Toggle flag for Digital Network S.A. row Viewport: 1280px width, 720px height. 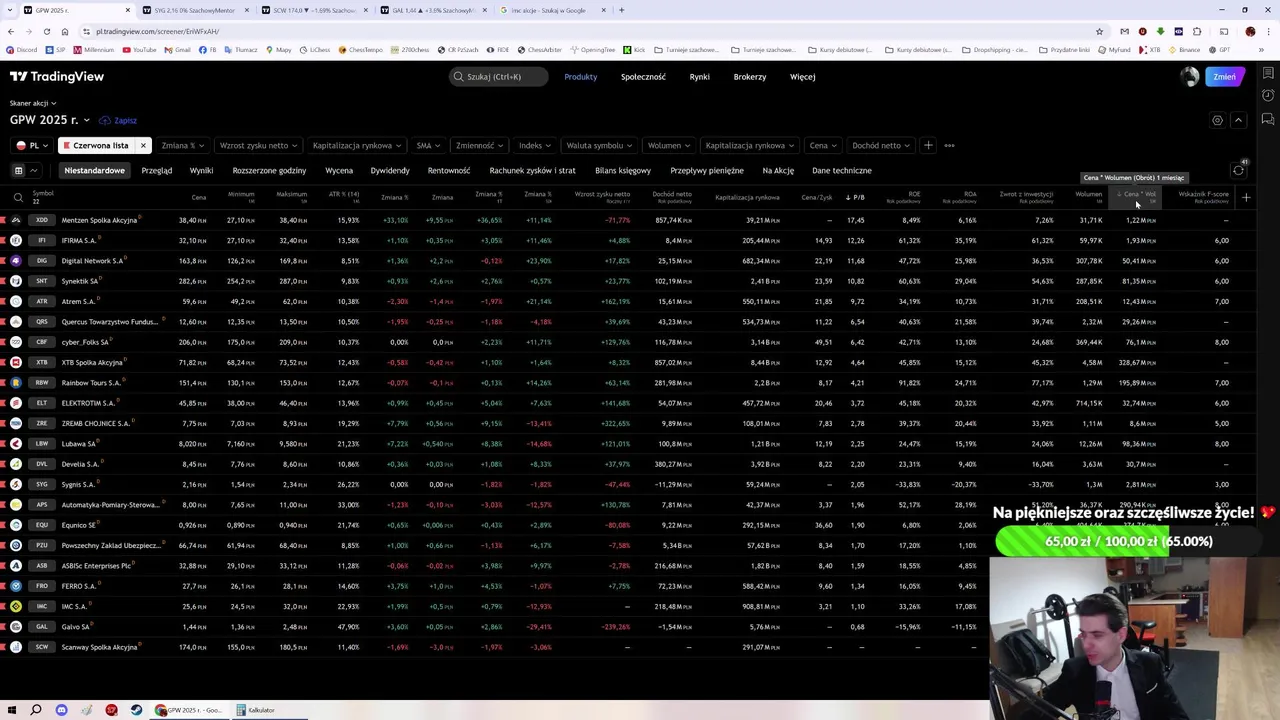point(3,261)
